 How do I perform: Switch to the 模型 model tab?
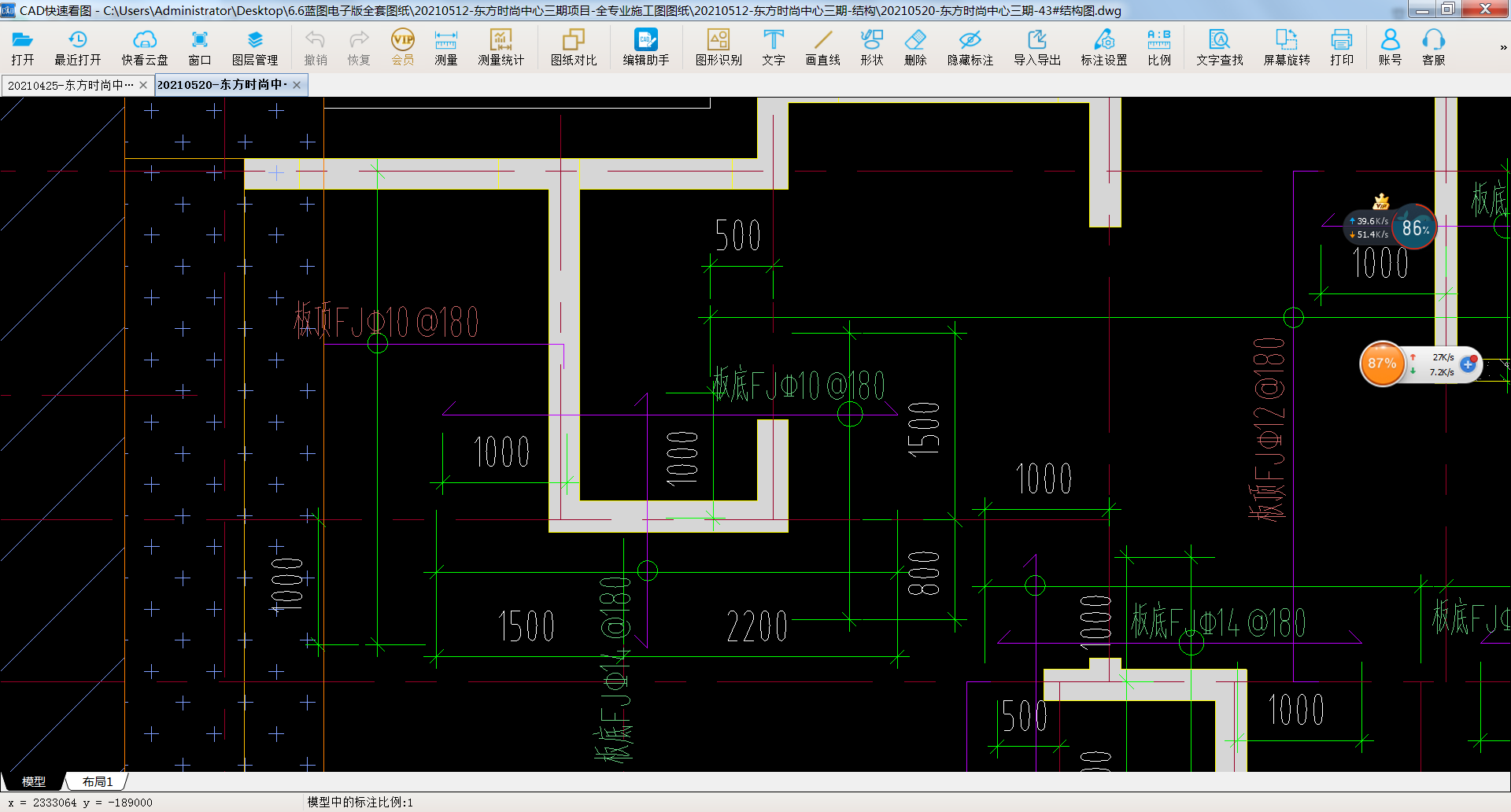tap(34, 781)
